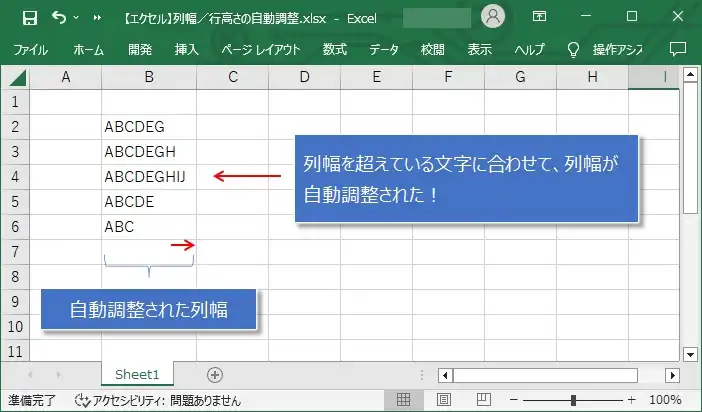Click cell containing ABCDEGH

pyautogui.click(x=149, y=152)
